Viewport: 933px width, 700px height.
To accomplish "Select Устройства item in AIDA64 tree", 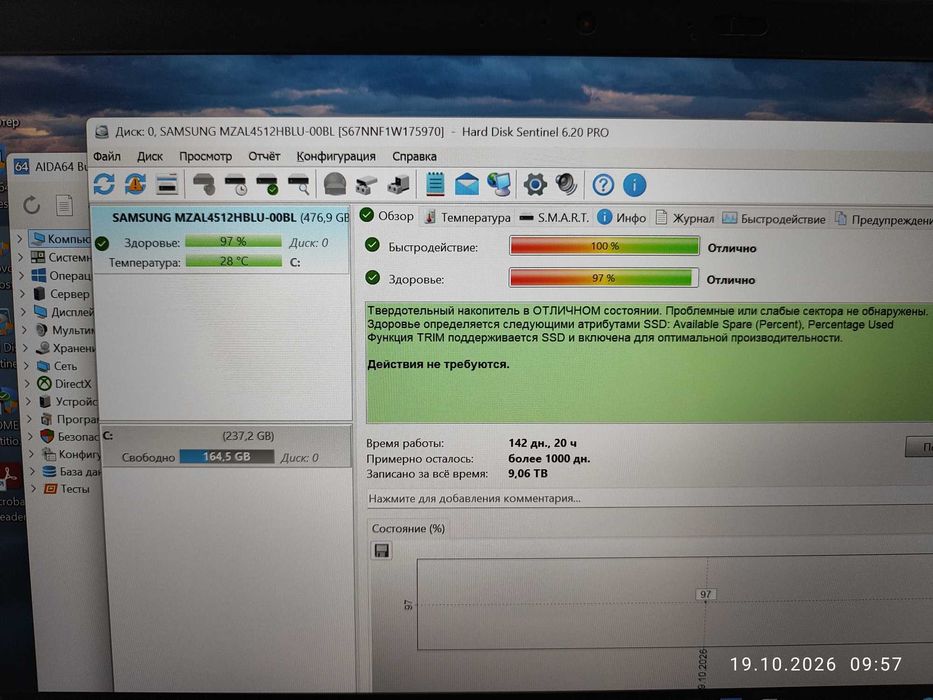I will [68, 402].
